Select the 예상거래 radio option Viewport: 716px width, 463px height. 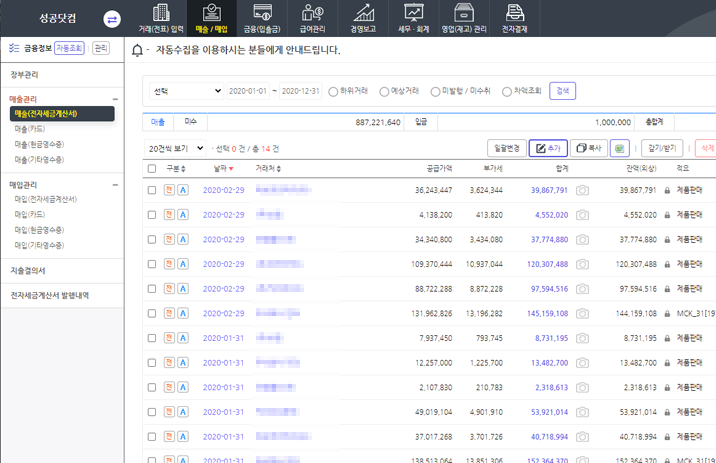point(384,92)
